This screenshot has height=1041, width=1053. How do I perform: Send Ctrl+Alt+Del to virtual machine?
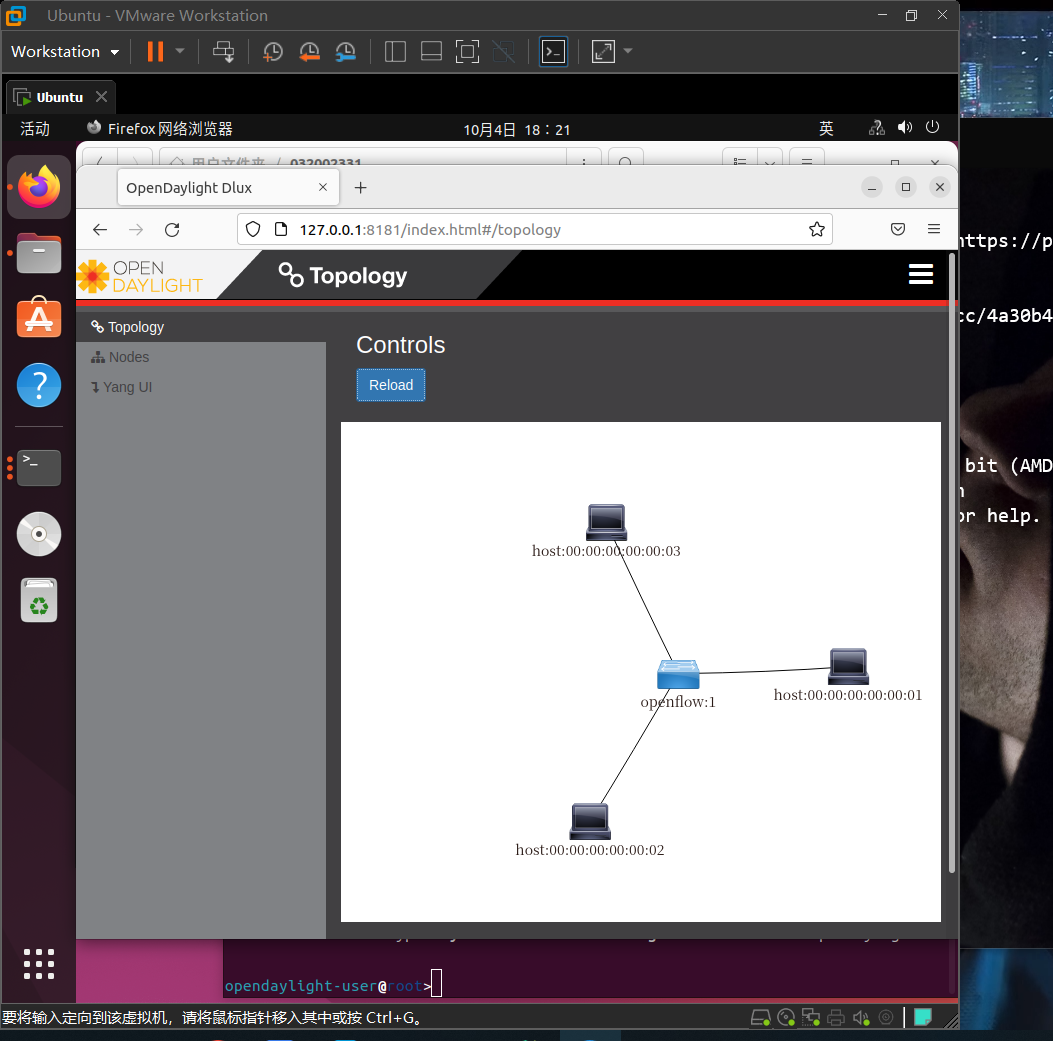(224, 52)
